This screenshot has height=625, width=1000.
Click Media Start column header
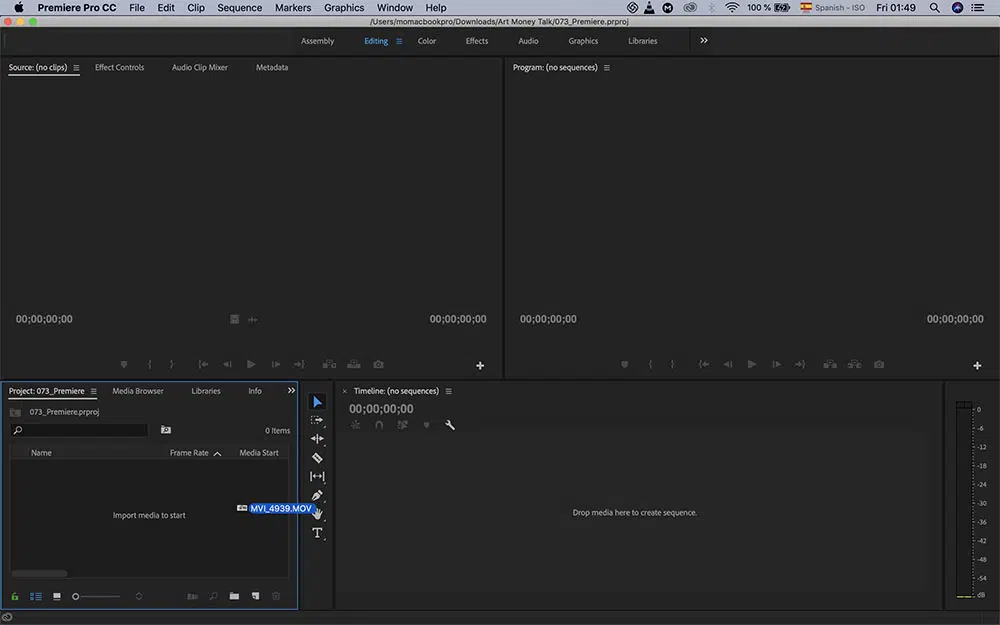coord(259,453)
